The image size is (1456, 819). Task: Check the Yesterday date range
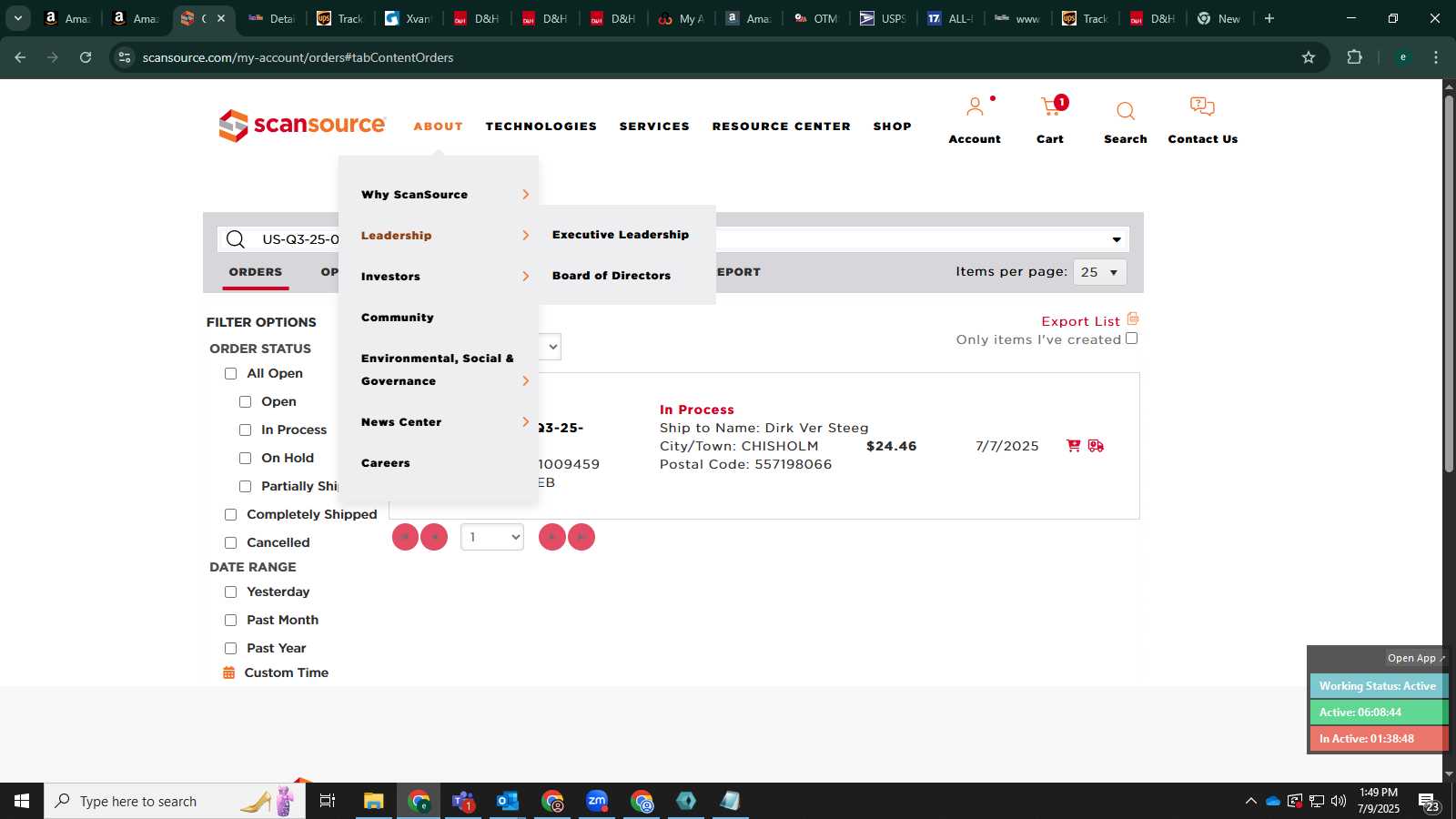(x=230, y=591)
